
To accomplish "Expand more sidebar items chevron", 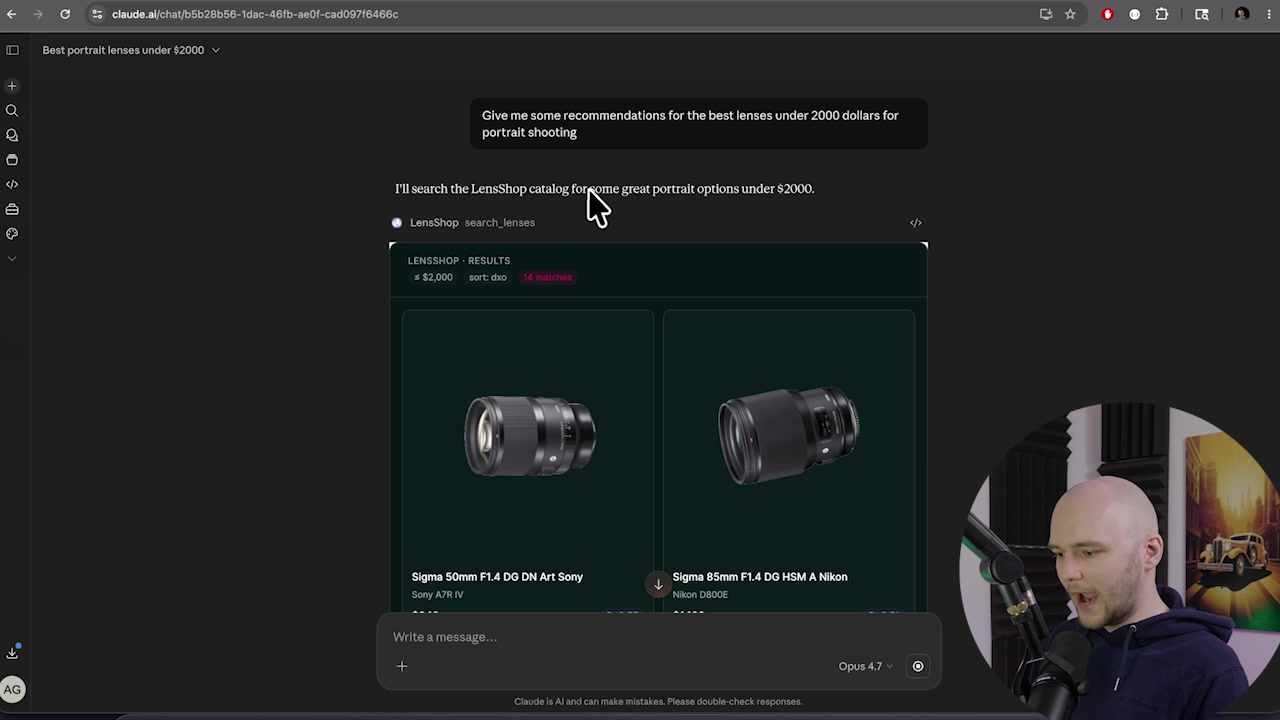I will pyautogui.click(x=12, y=258).
